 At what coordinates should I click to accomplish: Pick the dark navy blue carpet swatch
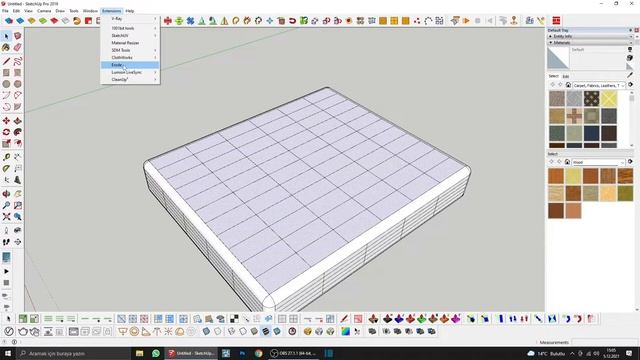(x=591, y=133)
